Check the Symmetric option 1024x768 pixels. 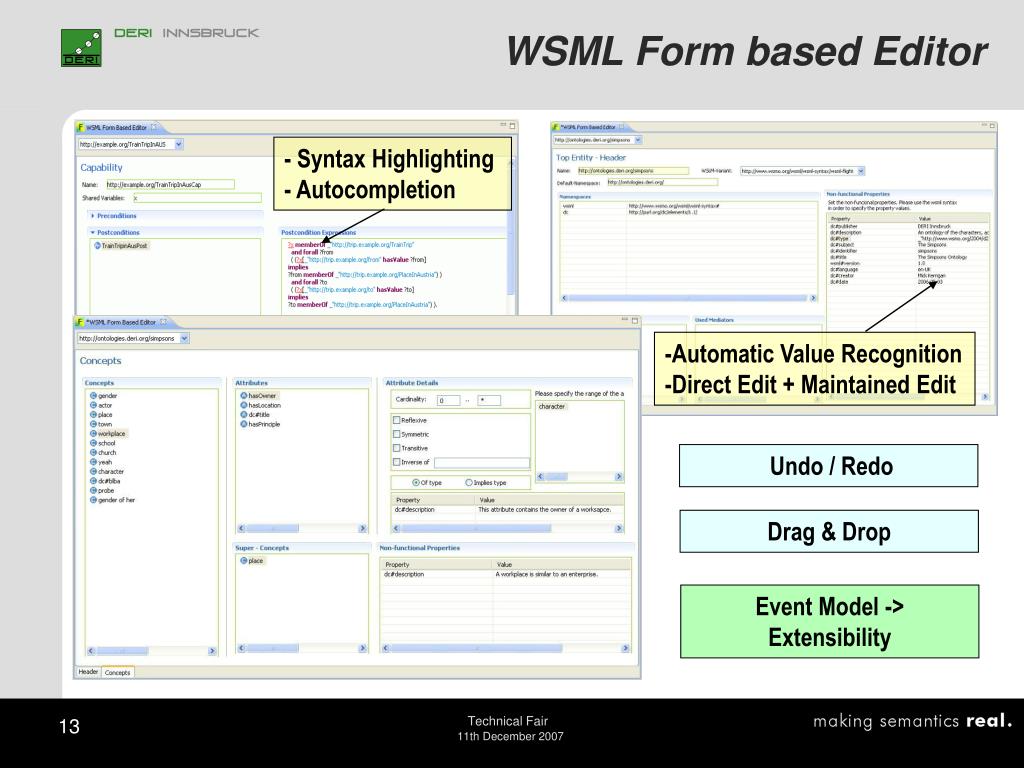tap(396, 435)
